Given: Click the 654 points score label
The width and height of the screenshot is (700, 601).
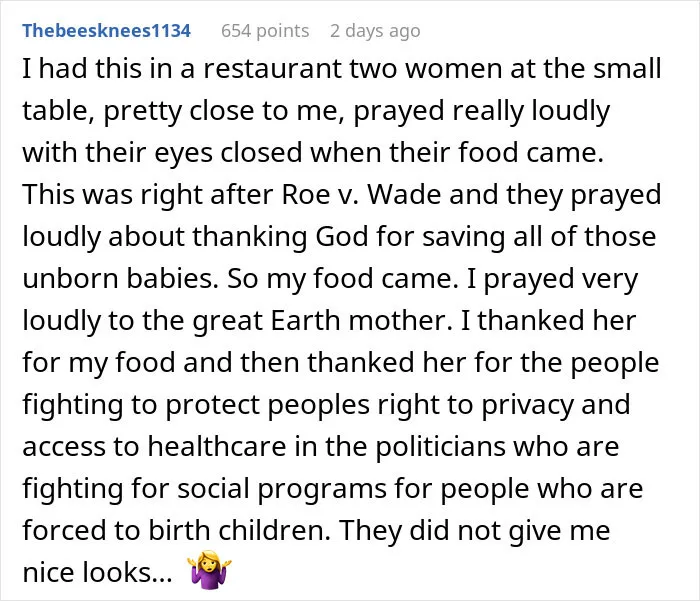Looking at the screenshot, I should [x=265, y=31].
